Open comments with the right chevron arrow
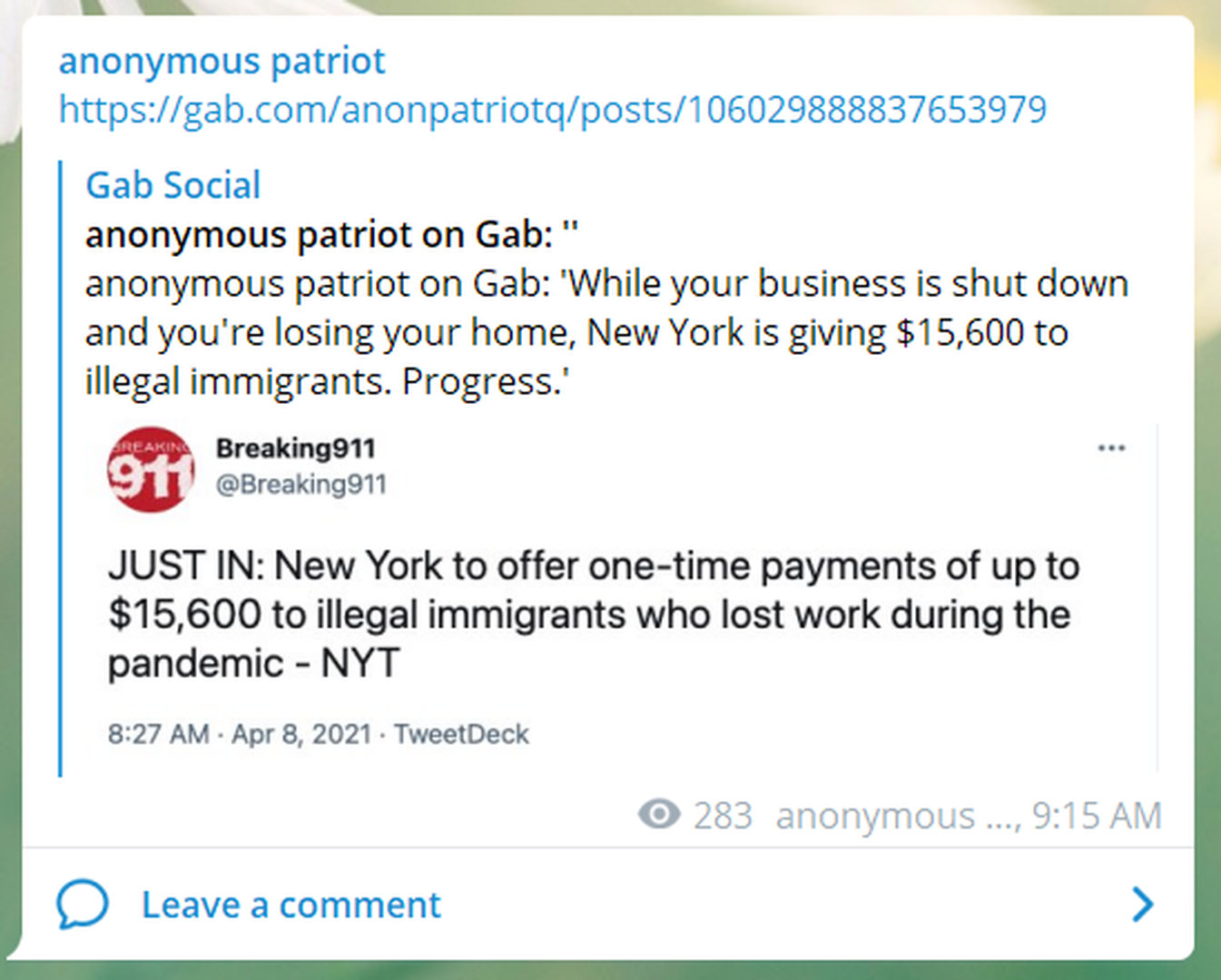Viewport: 1221px width, 980px height. click(1142, 904)
